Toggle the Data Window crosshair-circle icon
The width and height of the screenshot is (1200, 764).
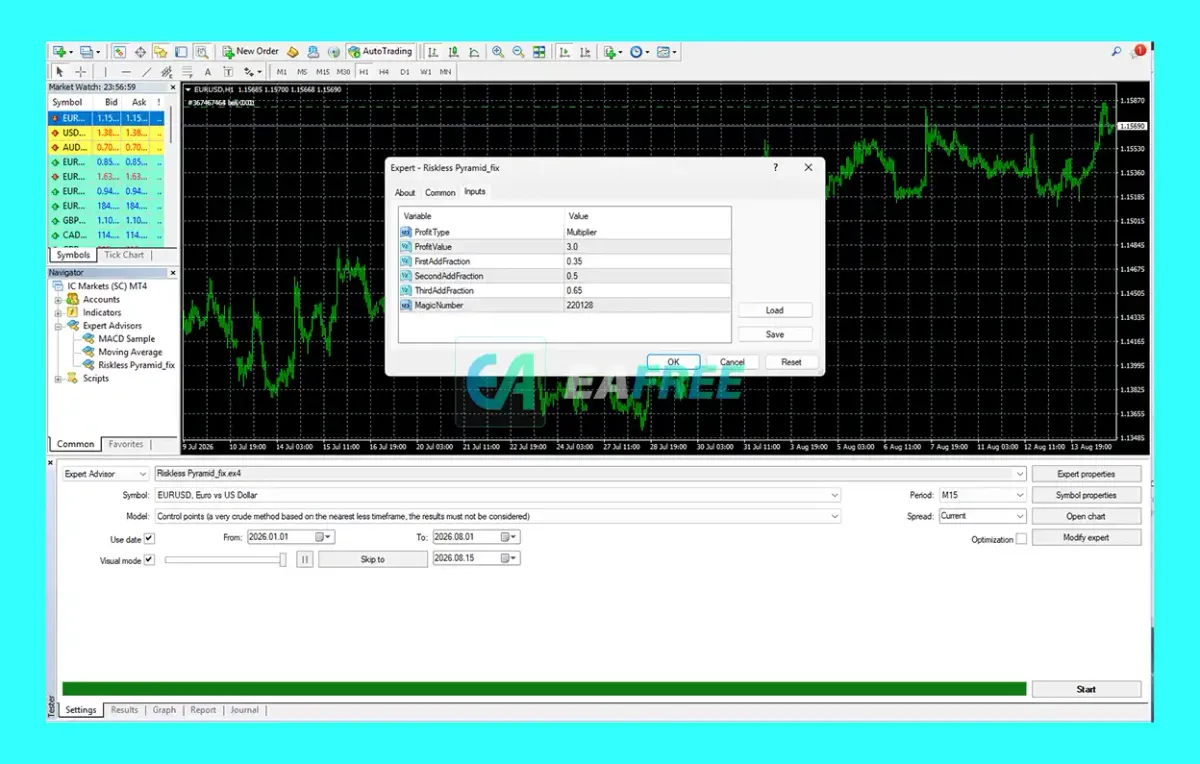(x=140, y=51)
